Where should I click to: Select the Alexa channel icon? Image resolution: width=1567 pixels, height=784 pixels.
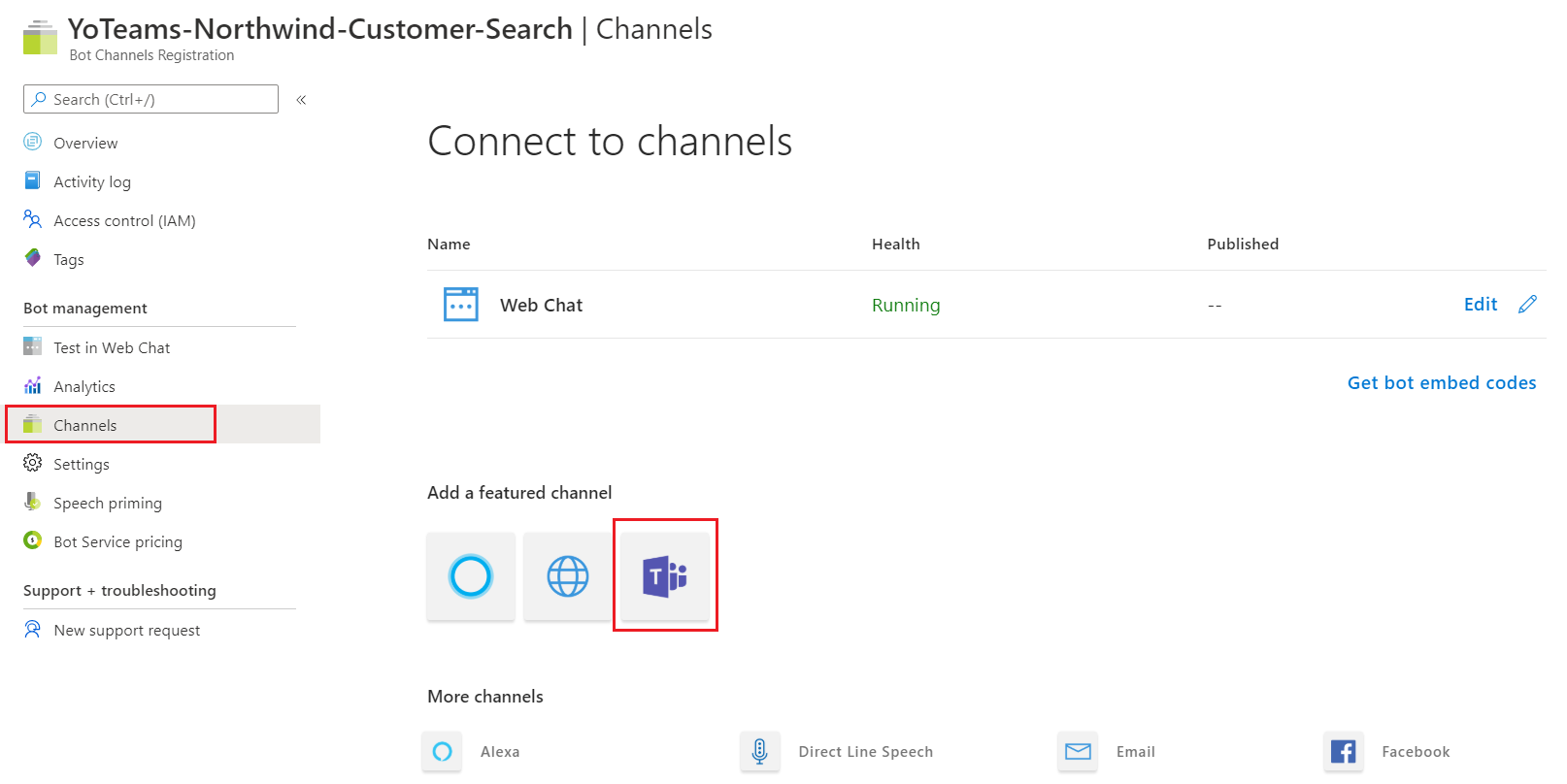click(x=443, y=752)
